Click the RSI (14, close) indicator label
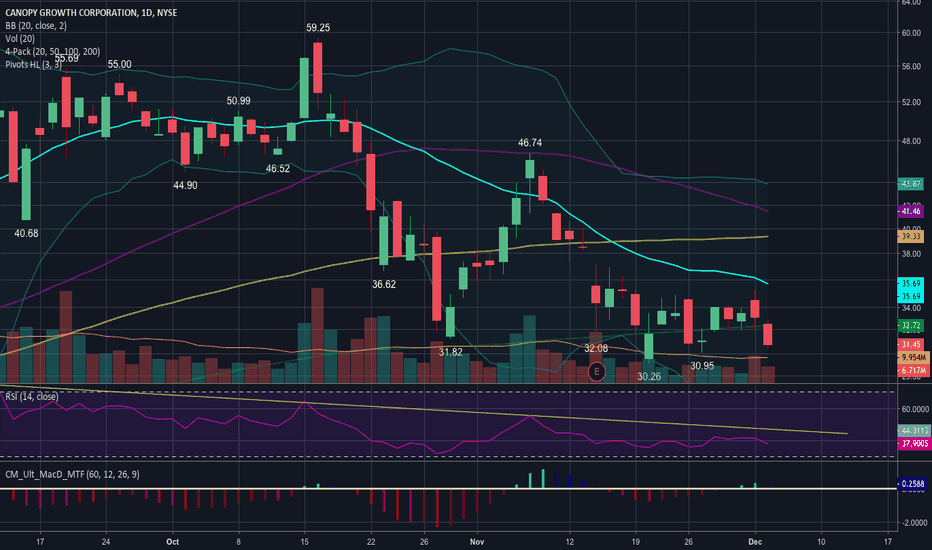932x550 pixels. click(x=32, y=396)
